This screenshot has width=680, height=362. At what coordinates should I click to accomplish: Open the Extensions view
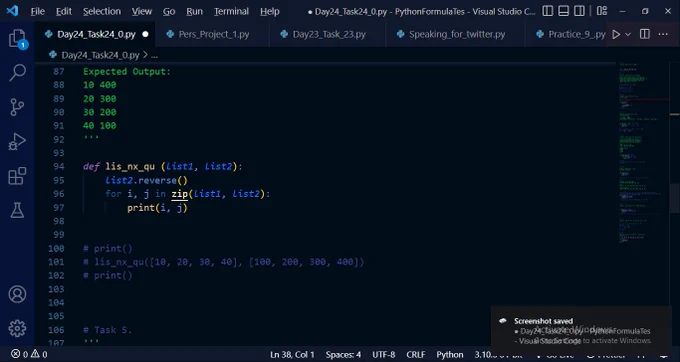(17, 176)
